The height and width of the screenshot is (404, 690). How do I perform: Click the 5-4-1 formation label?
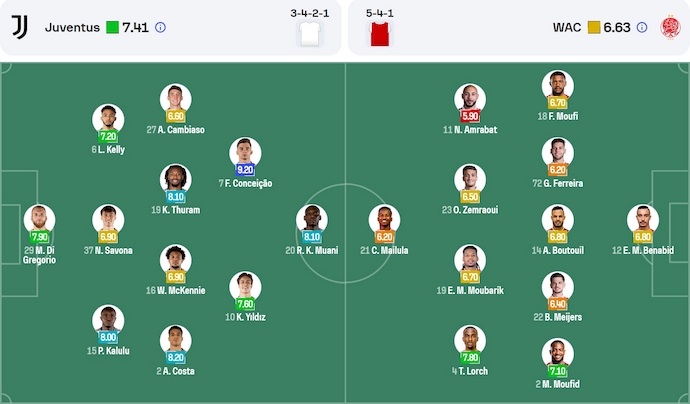point(380,14)
